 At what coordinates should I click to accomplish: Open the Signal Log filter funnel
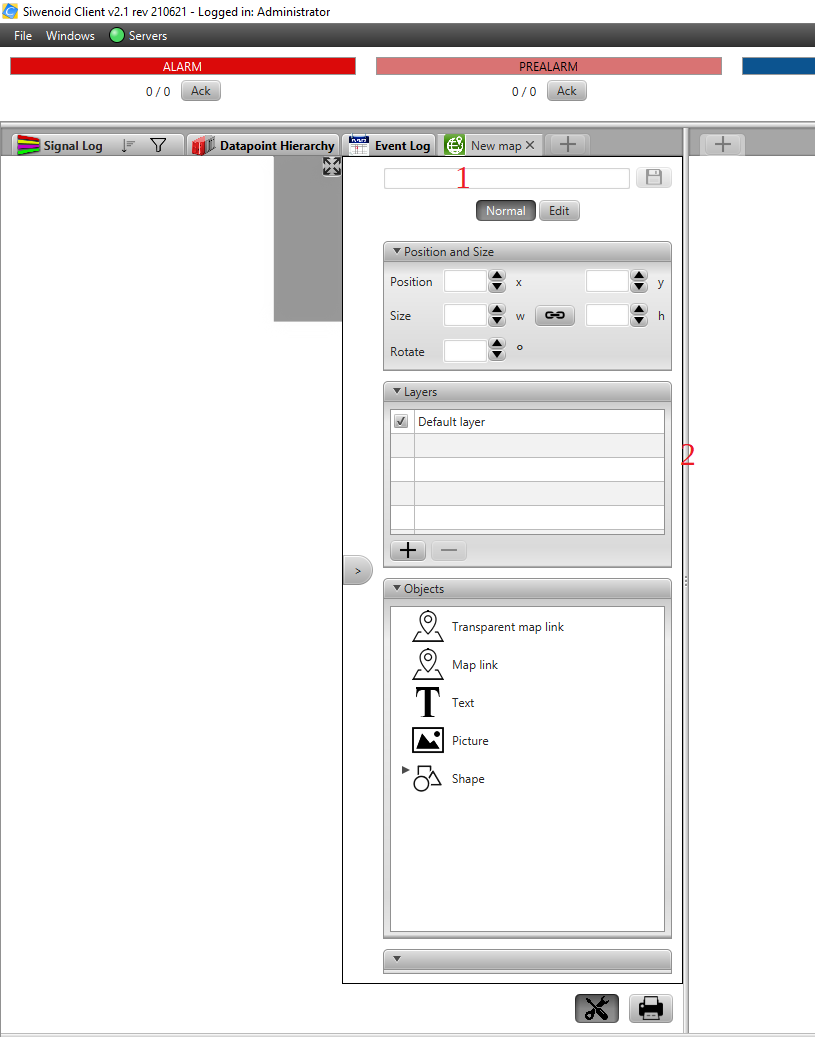(158, 145)
